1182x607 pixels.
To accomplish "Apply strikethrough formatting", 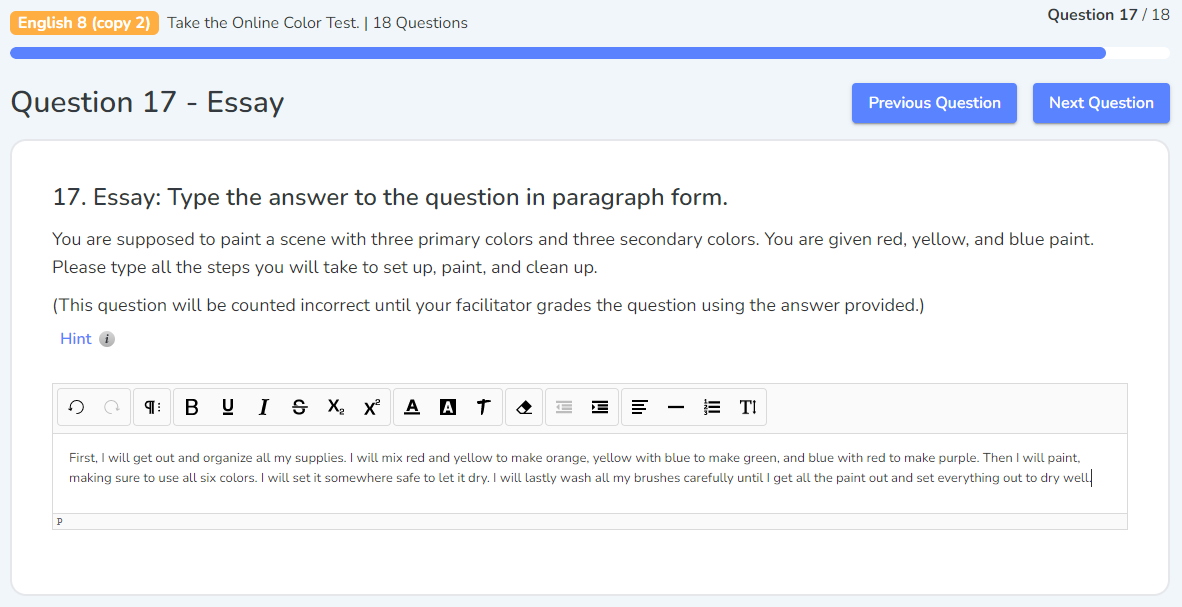I will [299, 407].
